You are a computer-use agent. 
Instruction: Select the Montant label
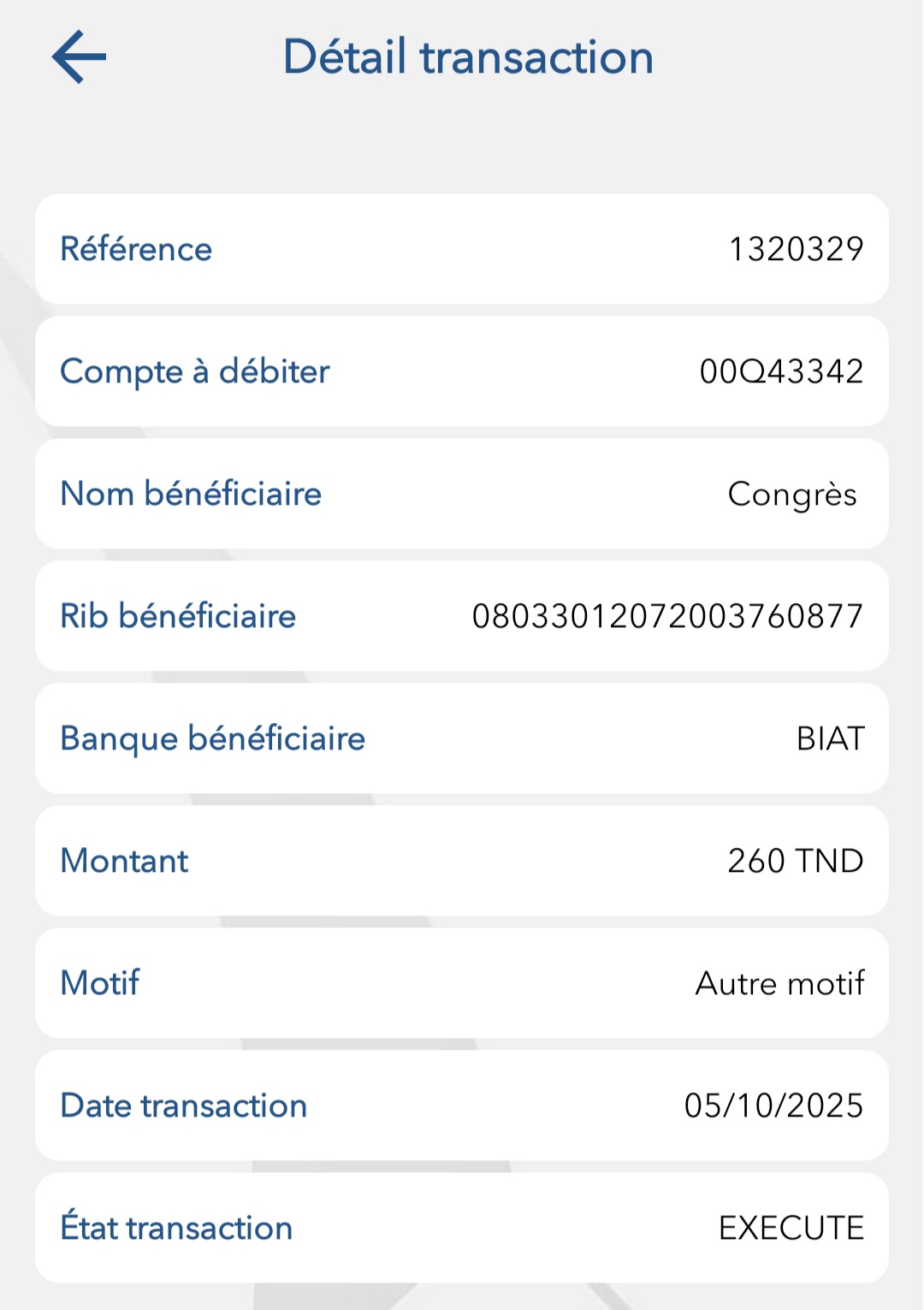(x=124, y=861)
